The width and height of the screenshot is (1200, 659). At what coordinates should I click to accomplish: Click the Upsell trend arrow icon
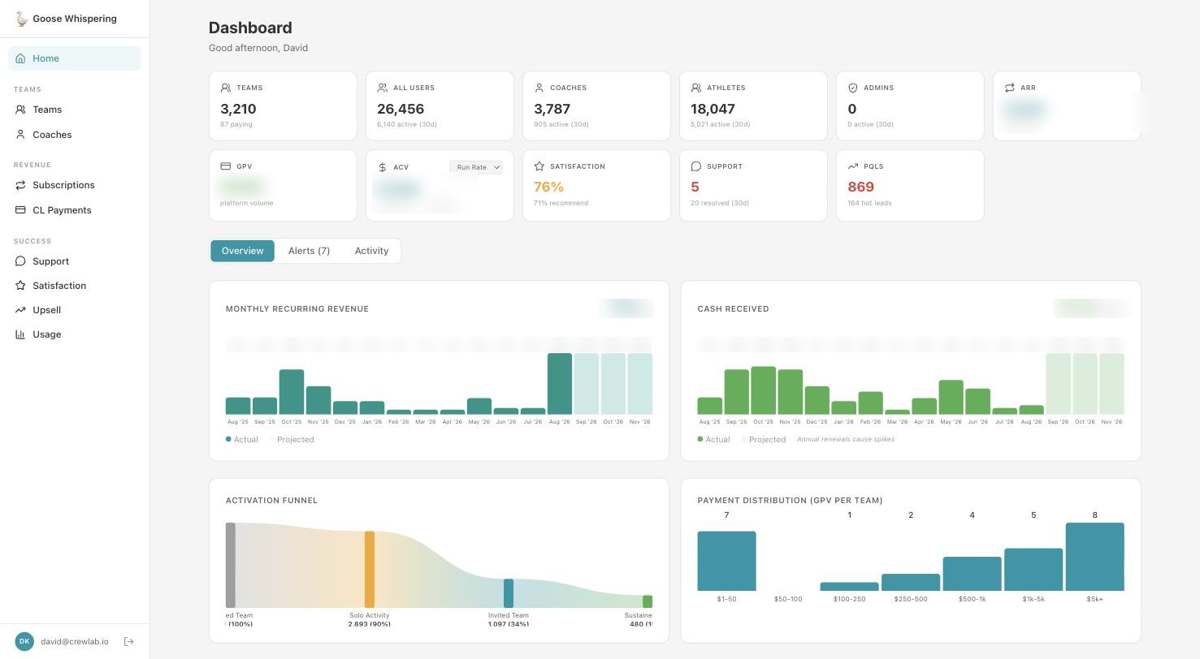[x=21, y=310]
